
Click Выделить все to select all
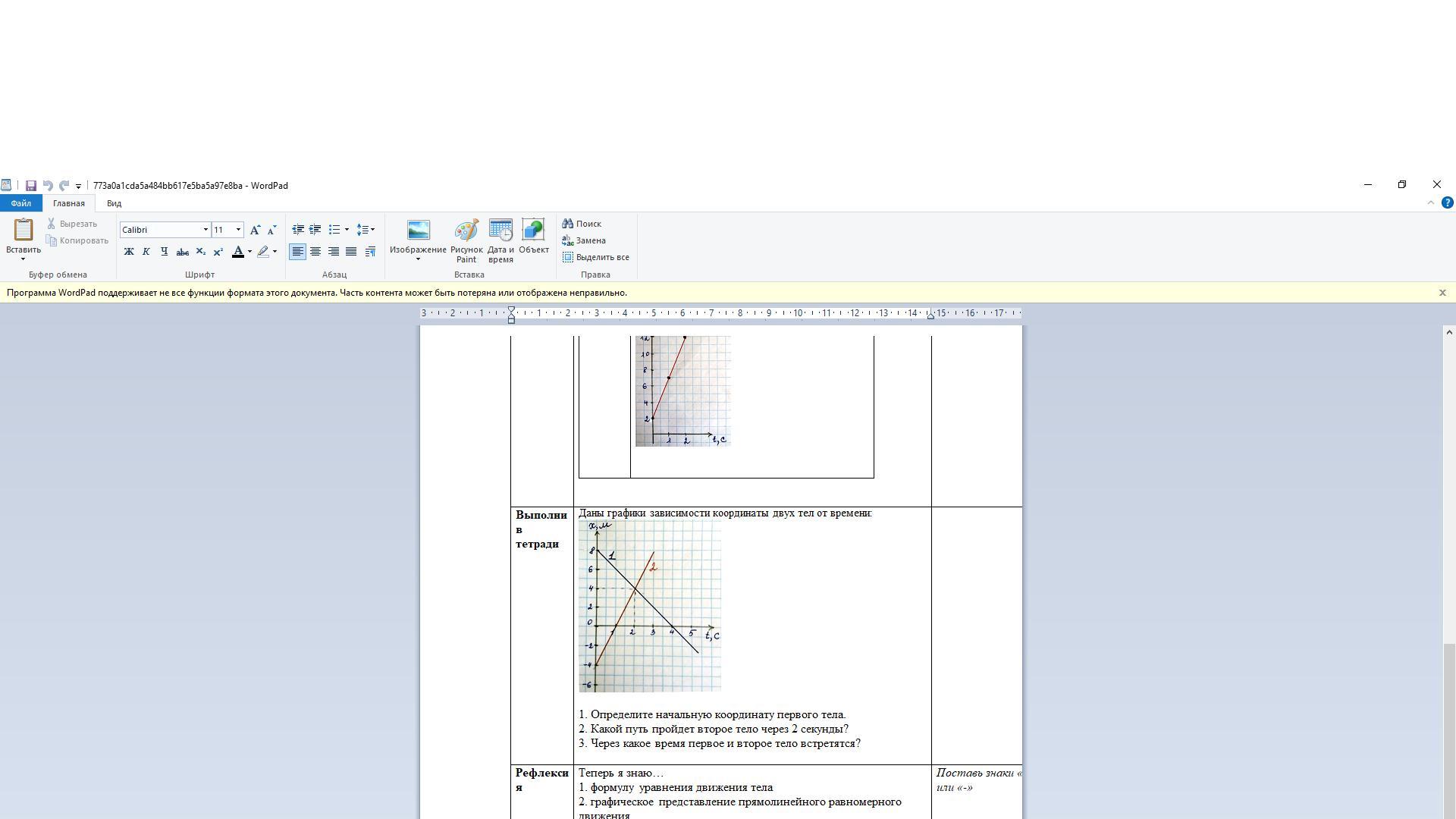[596, 257]
